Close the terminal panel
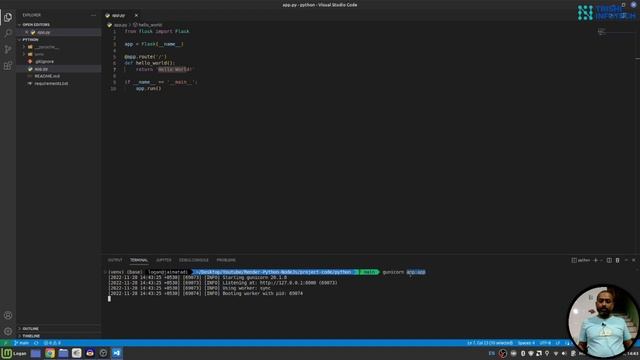This screenshot has width=640, height=360. point(633,260)
